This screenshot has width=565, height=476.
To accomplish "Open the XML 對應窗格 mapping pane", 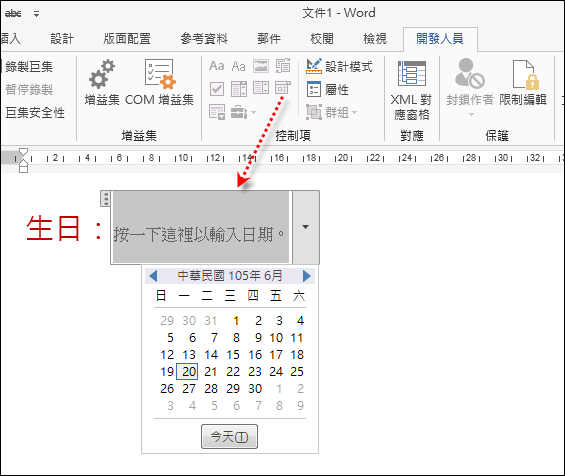I will [411, 90].
